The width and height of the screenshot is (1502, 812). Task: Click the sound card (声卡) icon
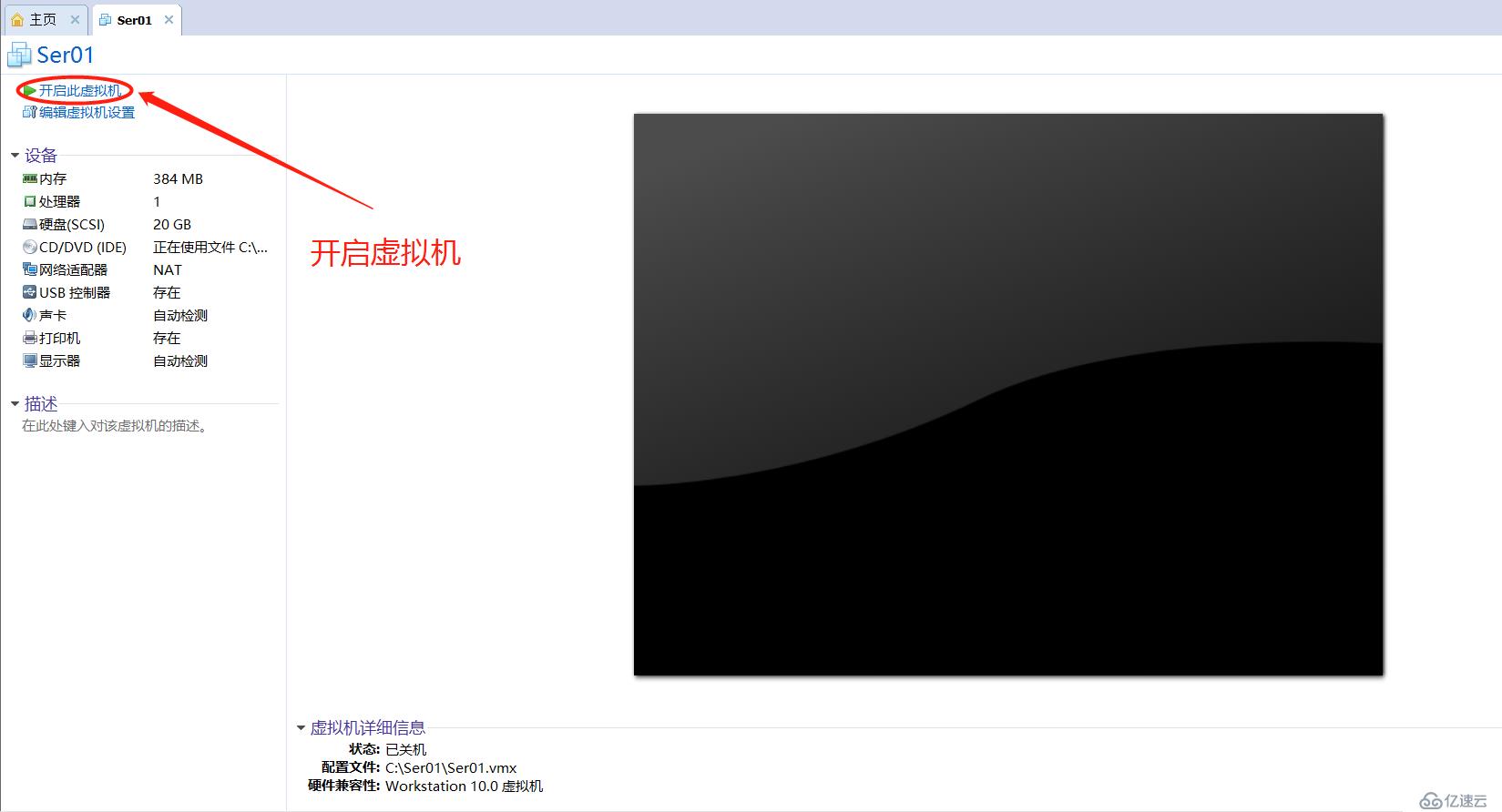point(30,316)
